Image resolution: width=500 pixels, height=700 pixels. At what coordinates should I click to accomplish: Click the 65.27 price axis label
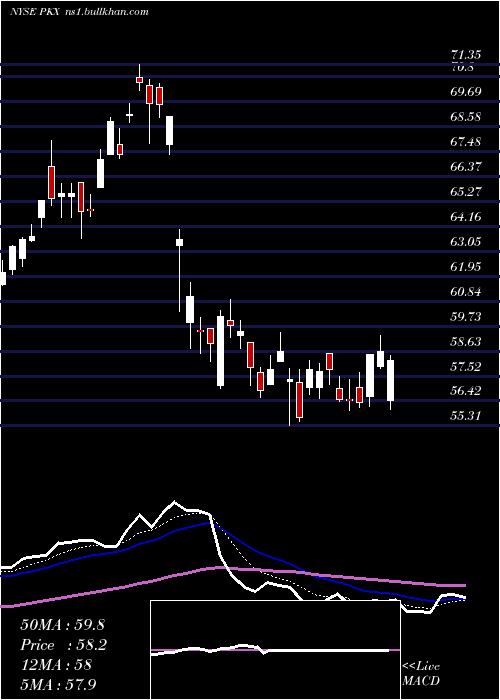pyautogui.click(x=466, y=192)
